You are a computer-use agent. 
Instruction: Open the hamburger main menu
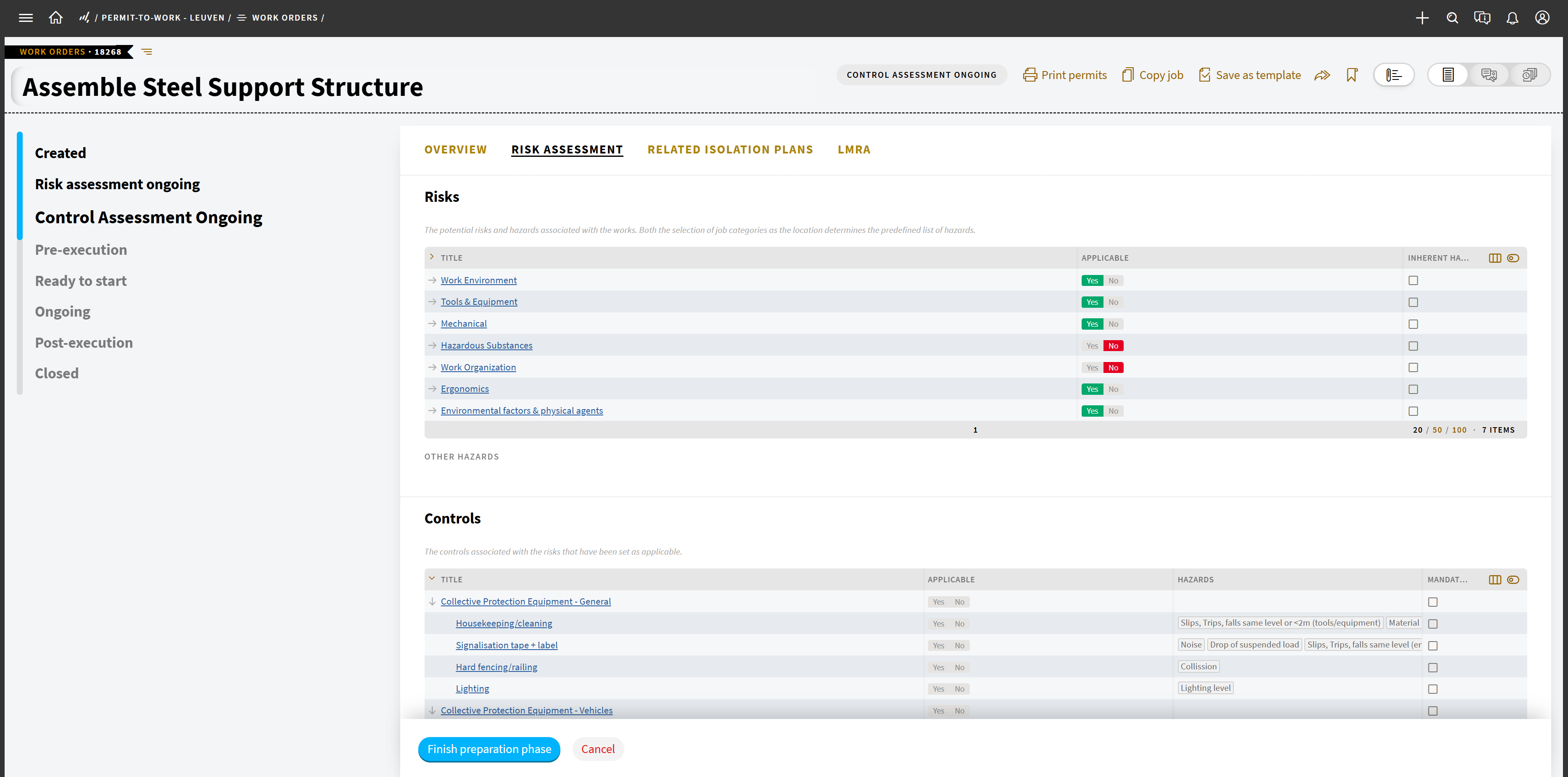(26, 18)
